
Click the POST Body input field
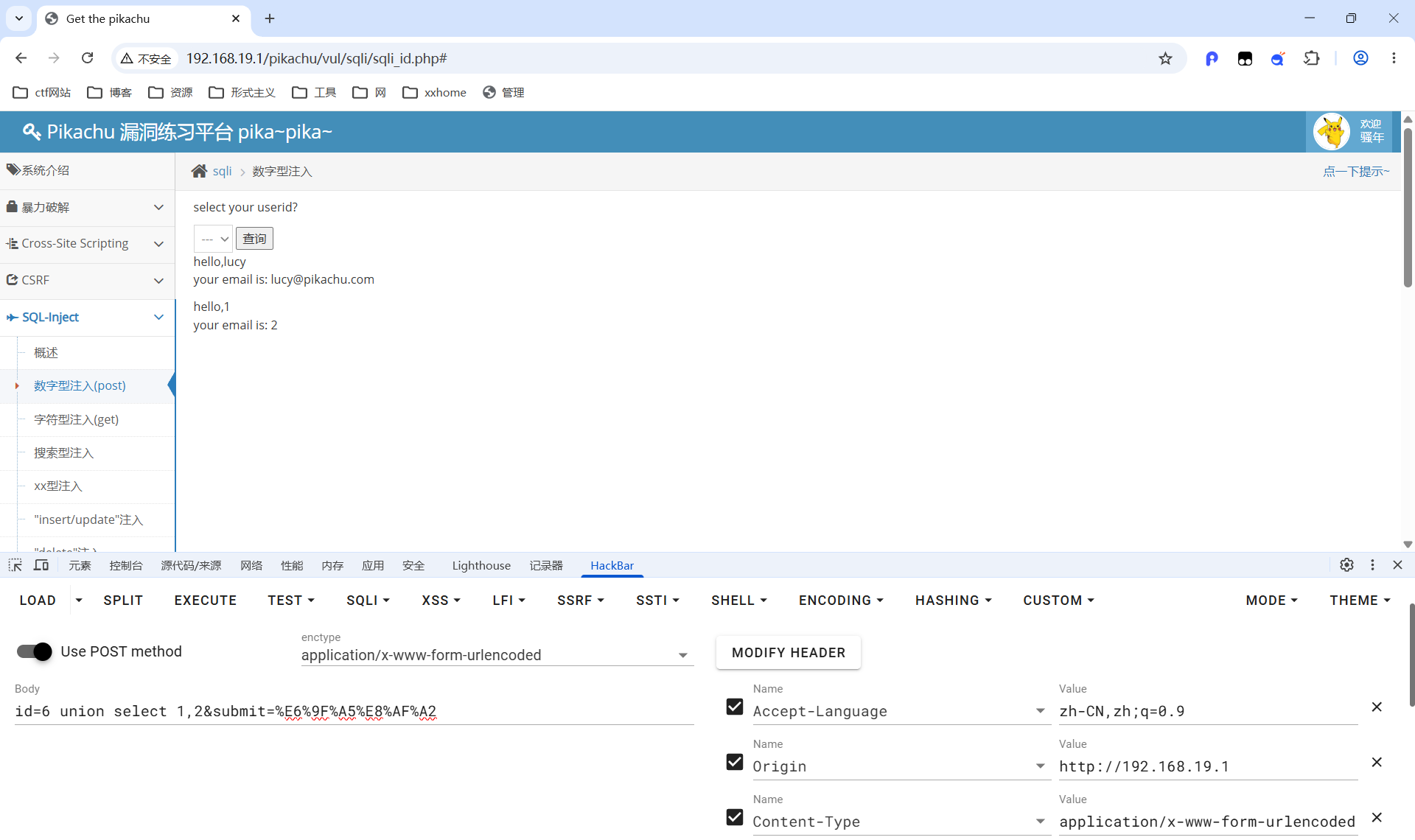(x=354, y=711)
